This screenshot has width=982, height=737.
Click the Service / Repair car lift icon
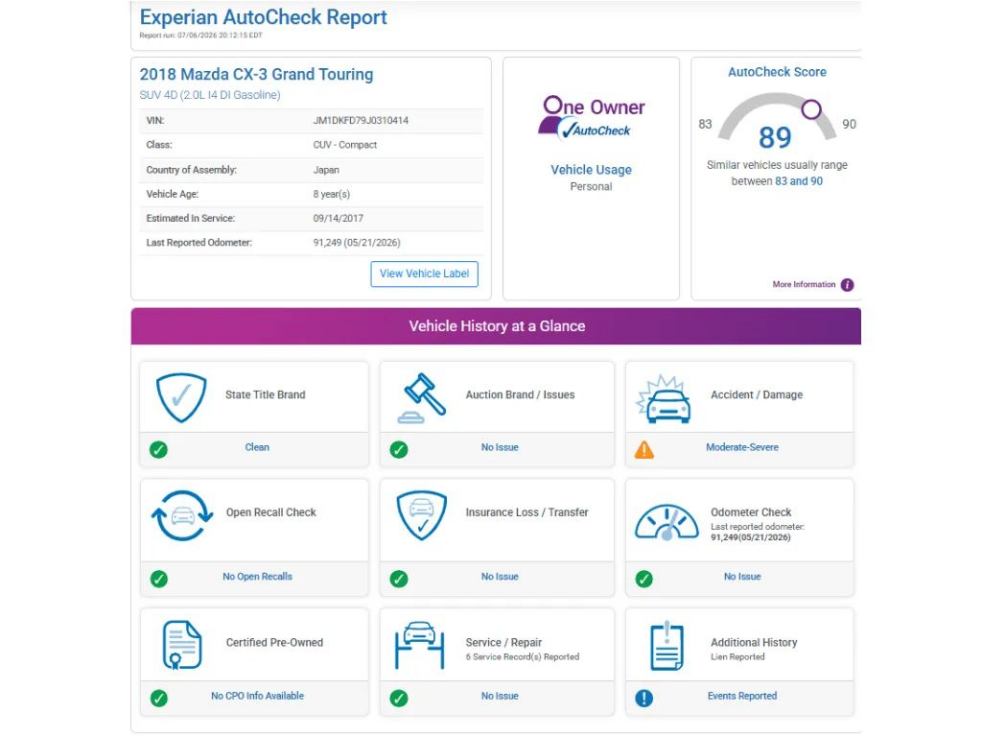coord(420,645)
